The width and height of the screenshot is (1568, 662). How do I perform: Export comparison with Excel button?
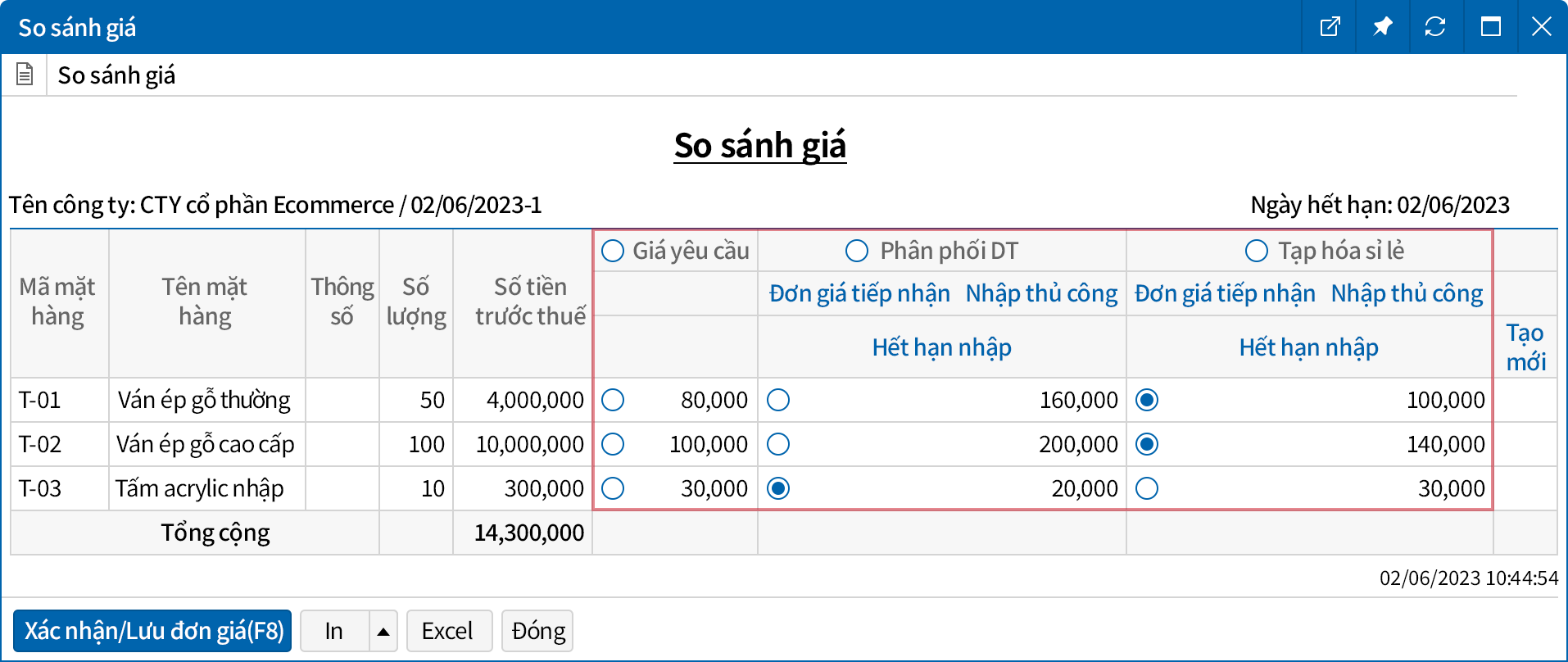click(x=448, y=631)
